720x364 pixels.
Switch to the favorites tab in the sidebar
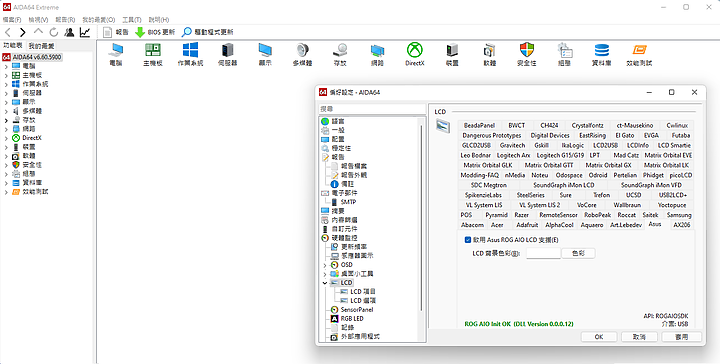click(41, 46)
